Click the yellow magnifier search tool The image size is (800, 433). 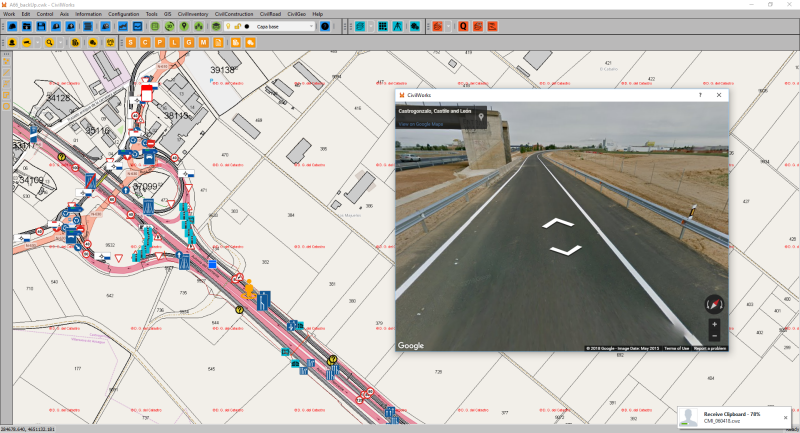coord(48,43)
